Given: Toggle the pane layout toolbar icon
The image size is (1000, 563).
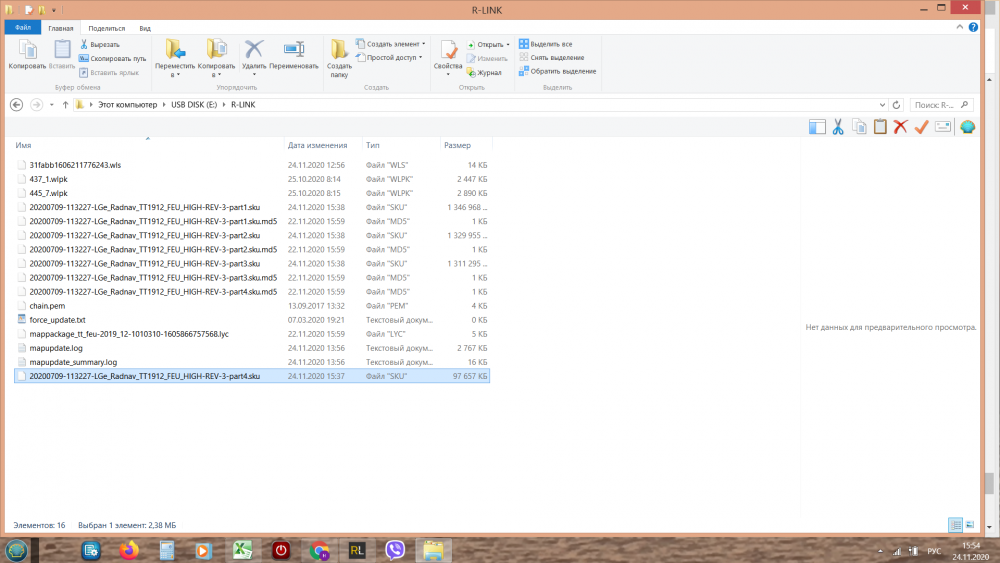Looking at the screenshot, I should coord(817,127).
